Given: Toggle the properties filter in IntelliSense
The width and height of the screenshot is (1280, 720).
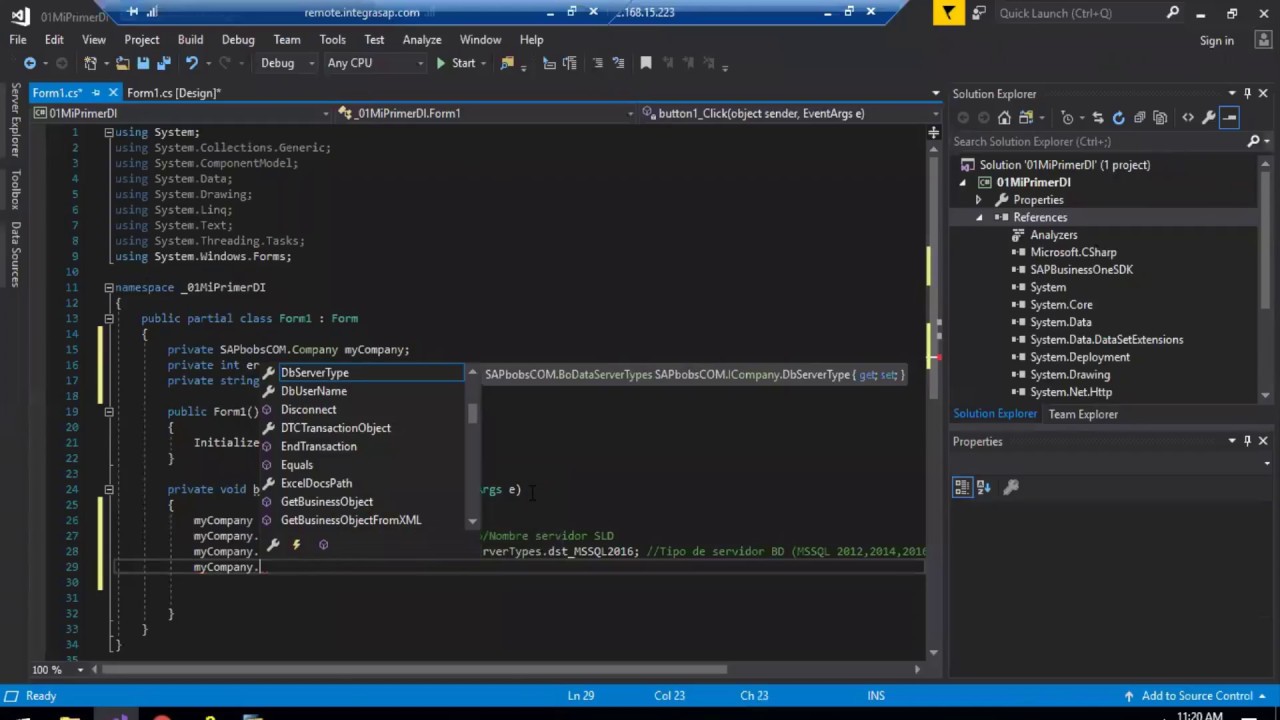Looking at the screenshot, I should tap(272, 545).
